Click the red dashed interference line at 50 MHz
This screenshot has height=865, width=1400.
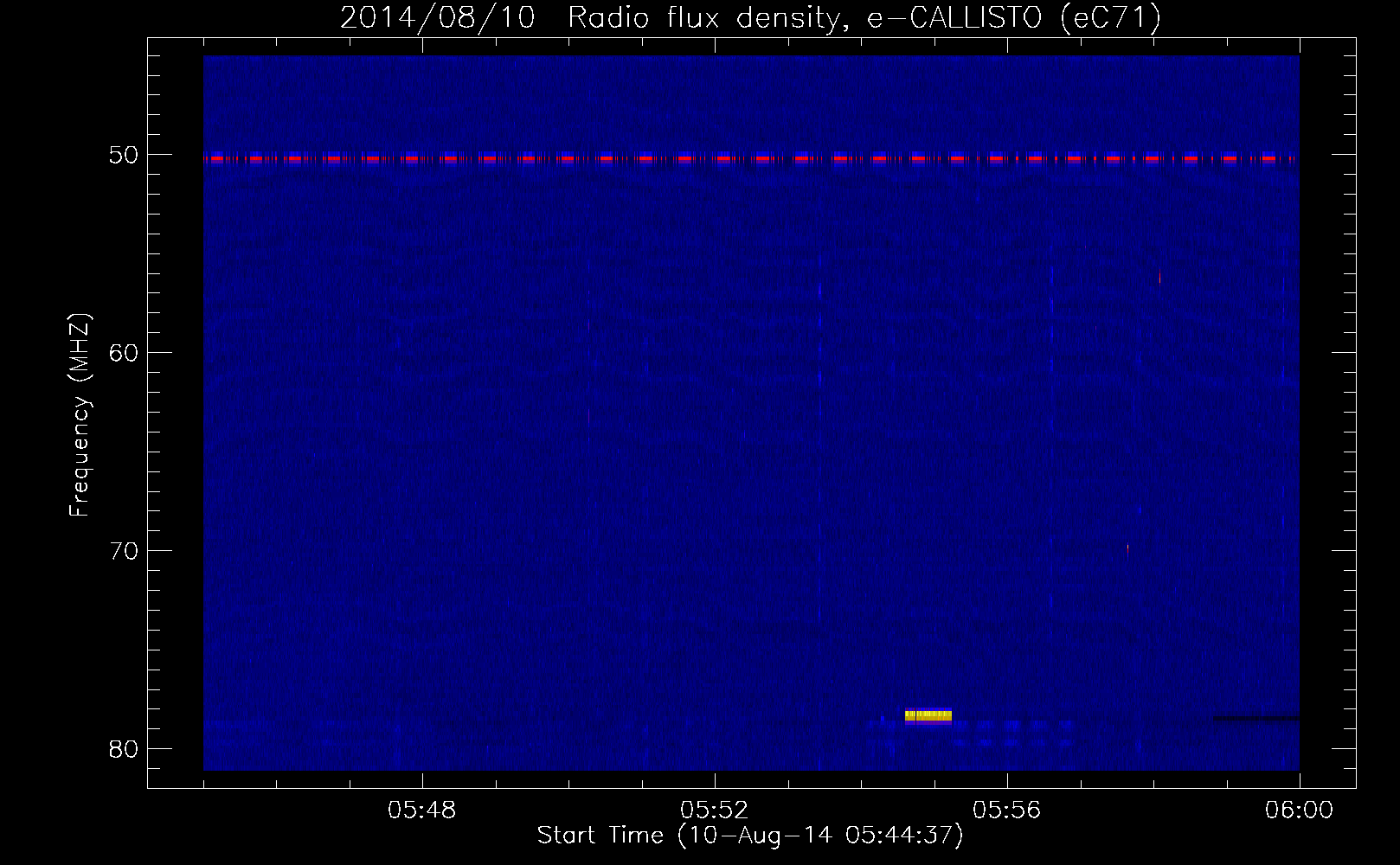pyautogui.click(x=751, y=158)
